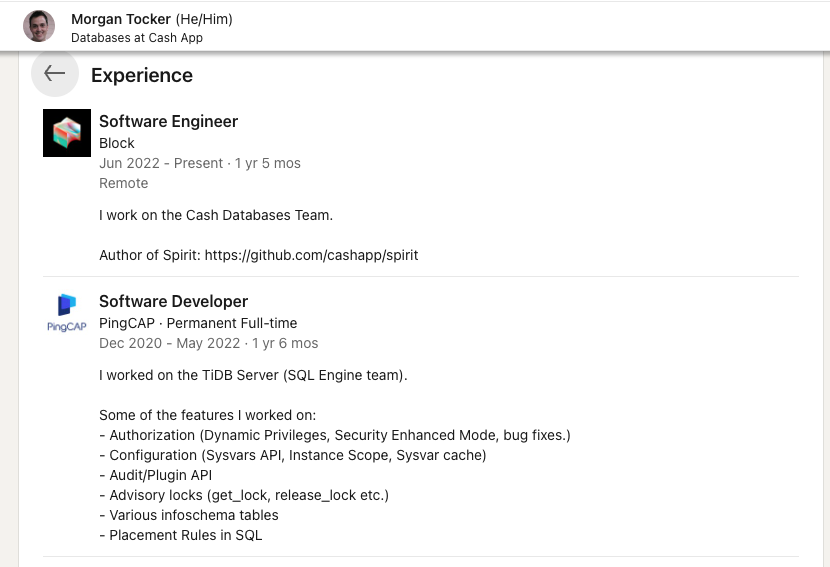Click the TiDB Server description sentence
The width and height of the screenshot is (830, 567).
coord(253,375)
